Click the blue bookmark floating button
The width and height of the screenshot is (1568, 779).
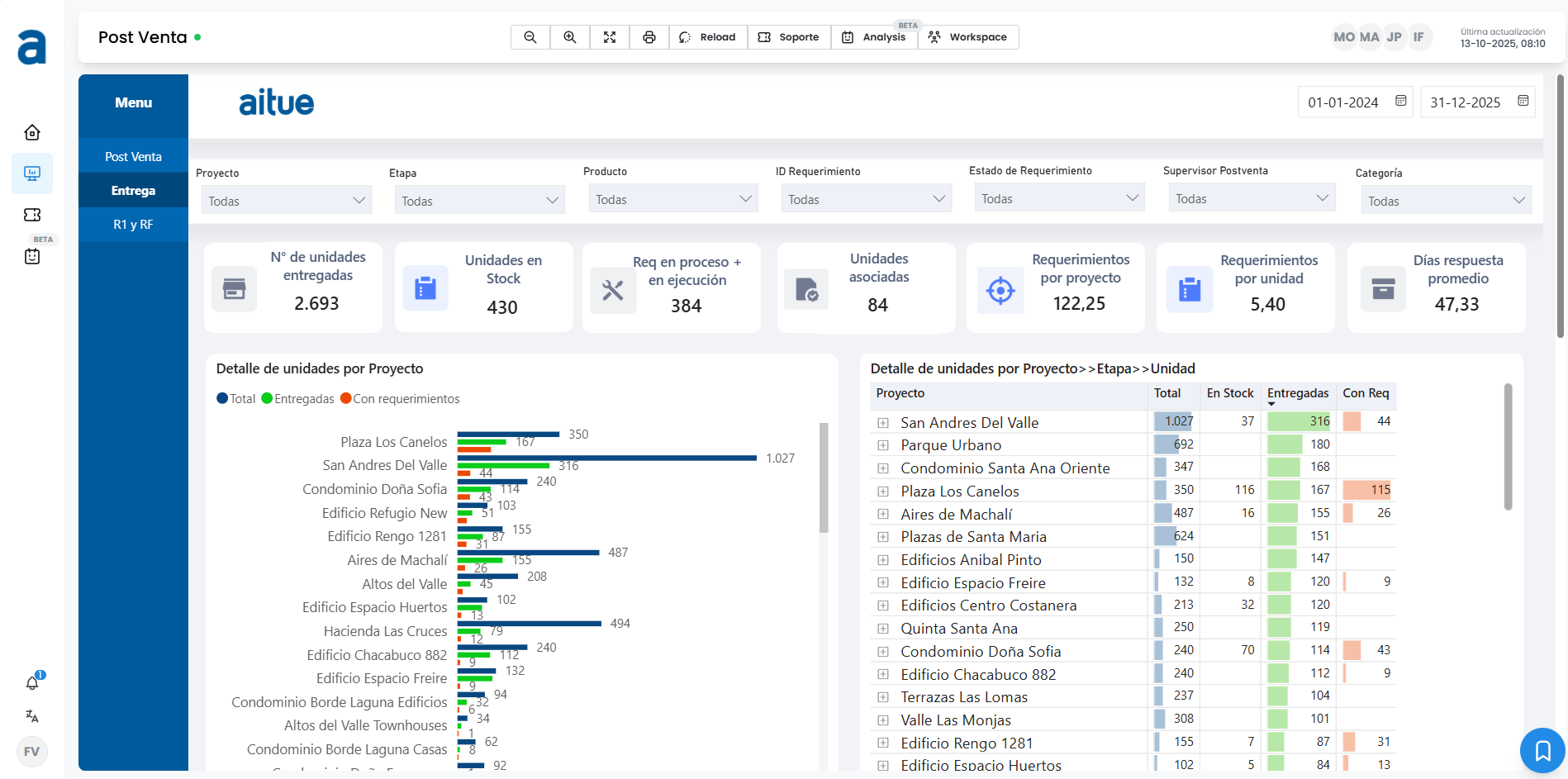1542,751
